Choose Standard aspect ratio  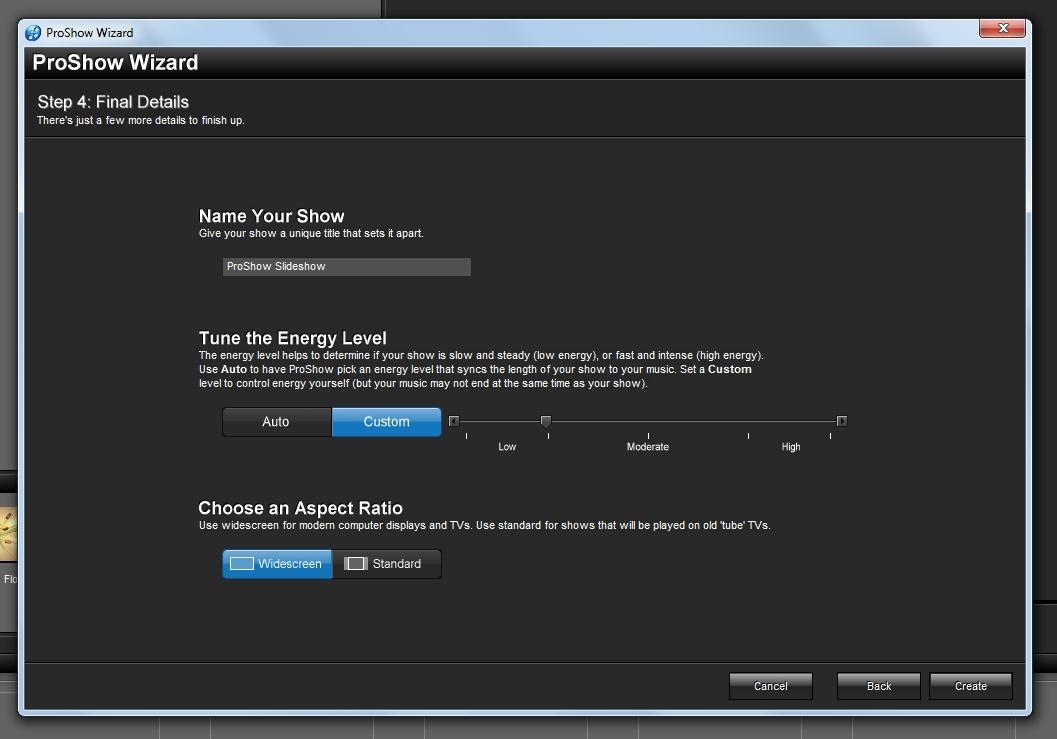tap(387, 564)
